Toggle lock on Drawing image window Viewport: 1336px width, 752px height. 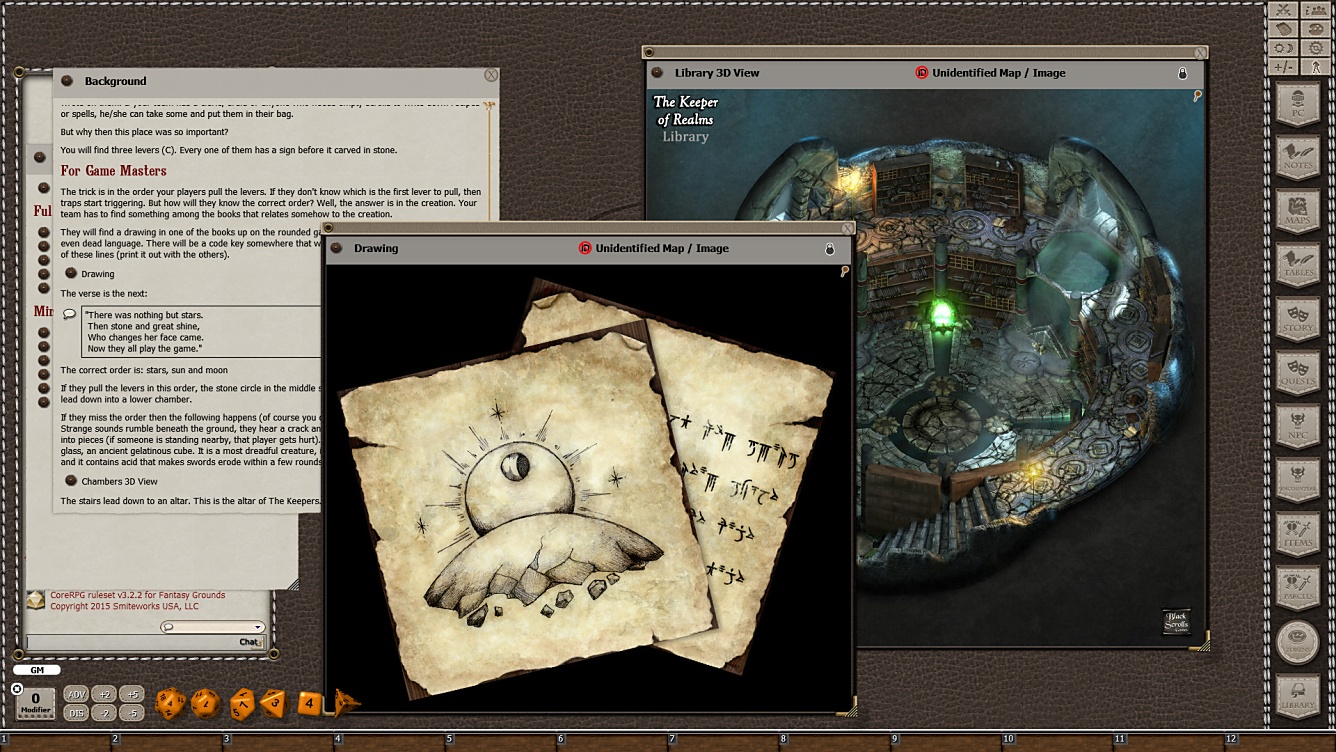829,249
